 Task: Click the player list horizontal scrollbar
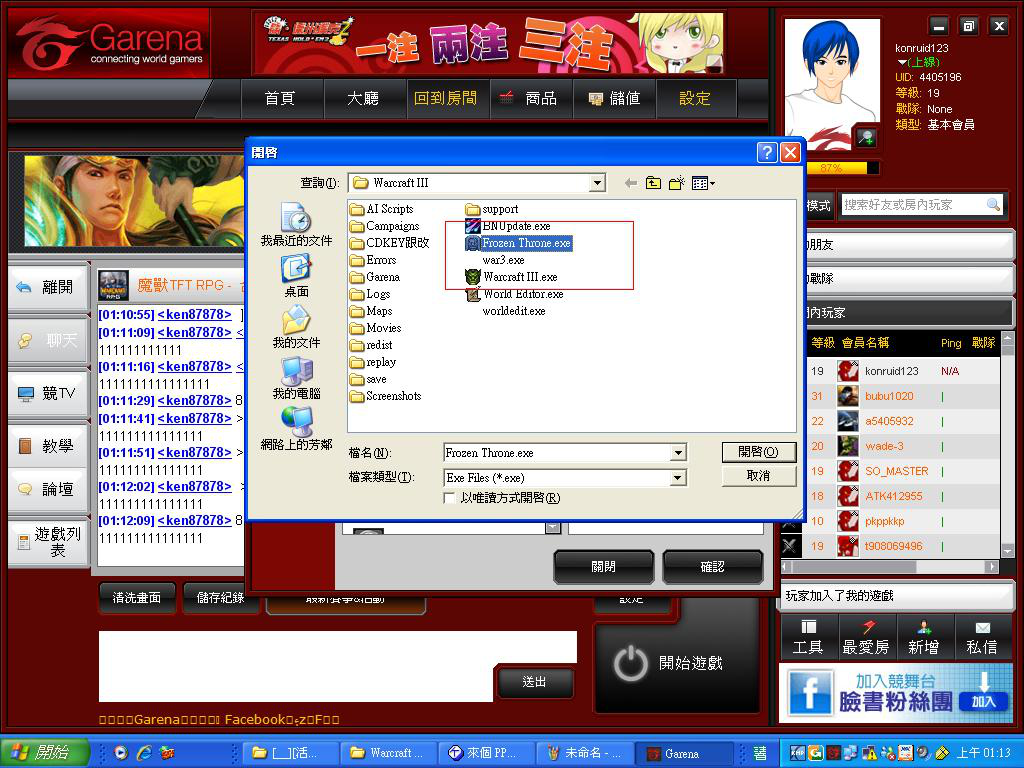[890, 567]
